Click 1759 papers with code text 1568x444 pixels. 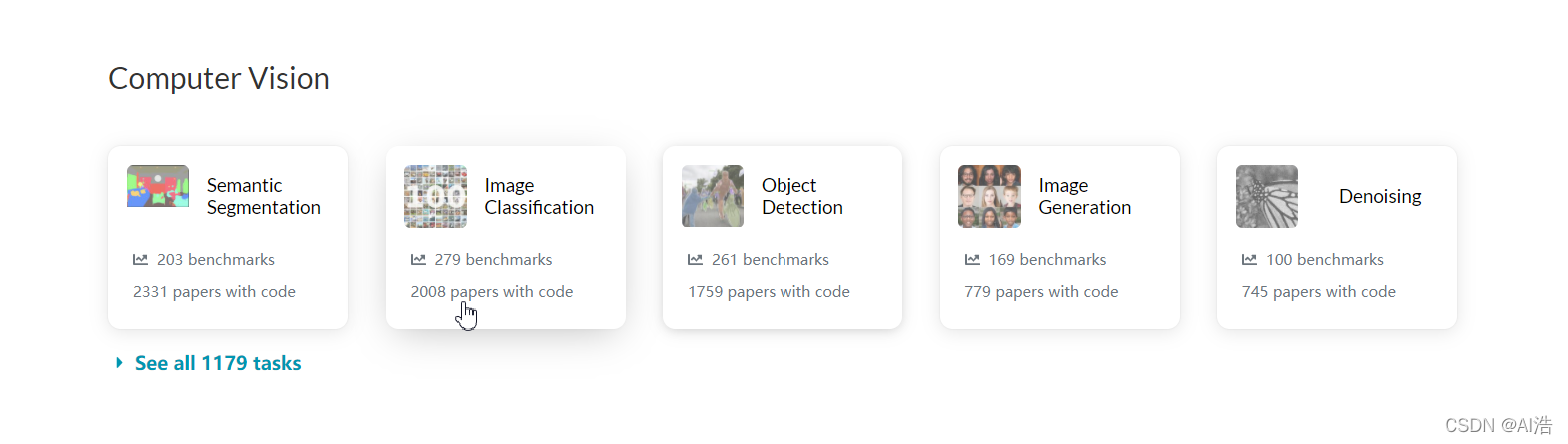769,292
